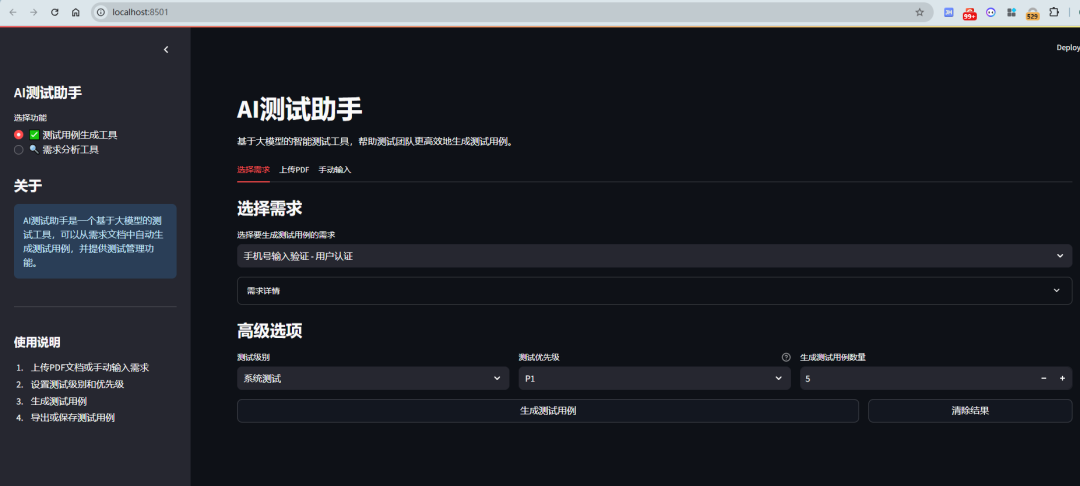Image resolution: width=1080 pixels, height=486 pixels.
Task: Reload the page
Action: pyautogui.click(x=55, y=12)
